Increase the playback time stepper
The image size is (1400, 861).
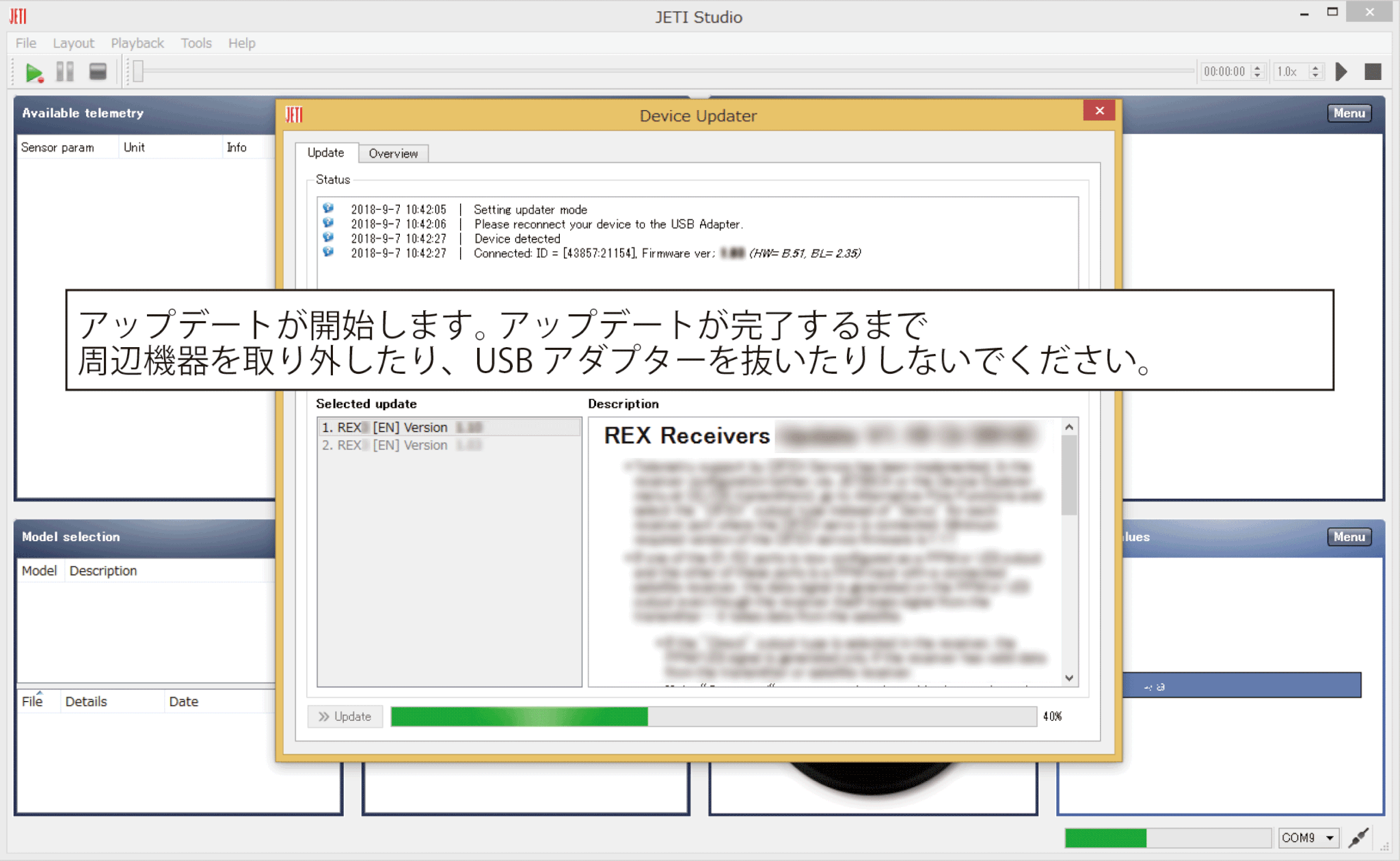(x=1257, y=68)
